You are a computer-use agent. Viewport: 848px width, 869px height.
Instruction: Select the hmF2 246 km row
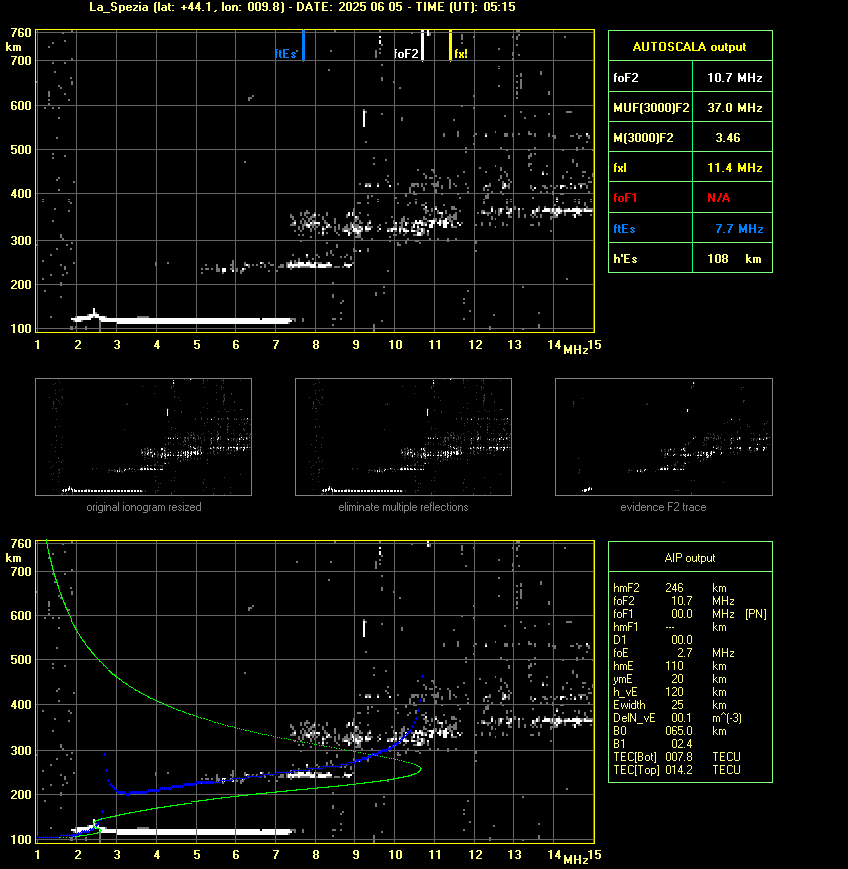(x=670, y=587)
